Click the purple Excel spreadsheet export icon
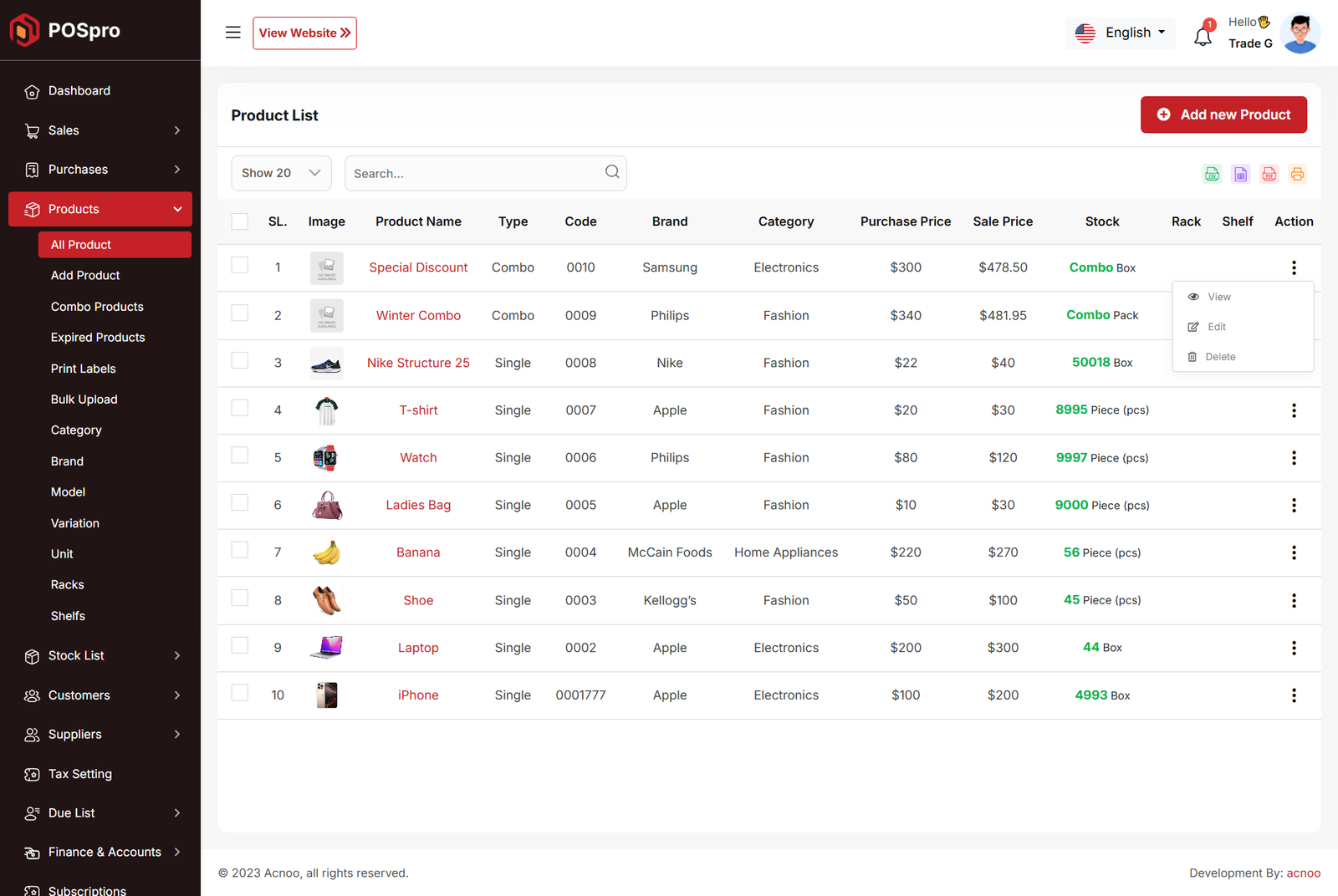 pos(1240,174)
